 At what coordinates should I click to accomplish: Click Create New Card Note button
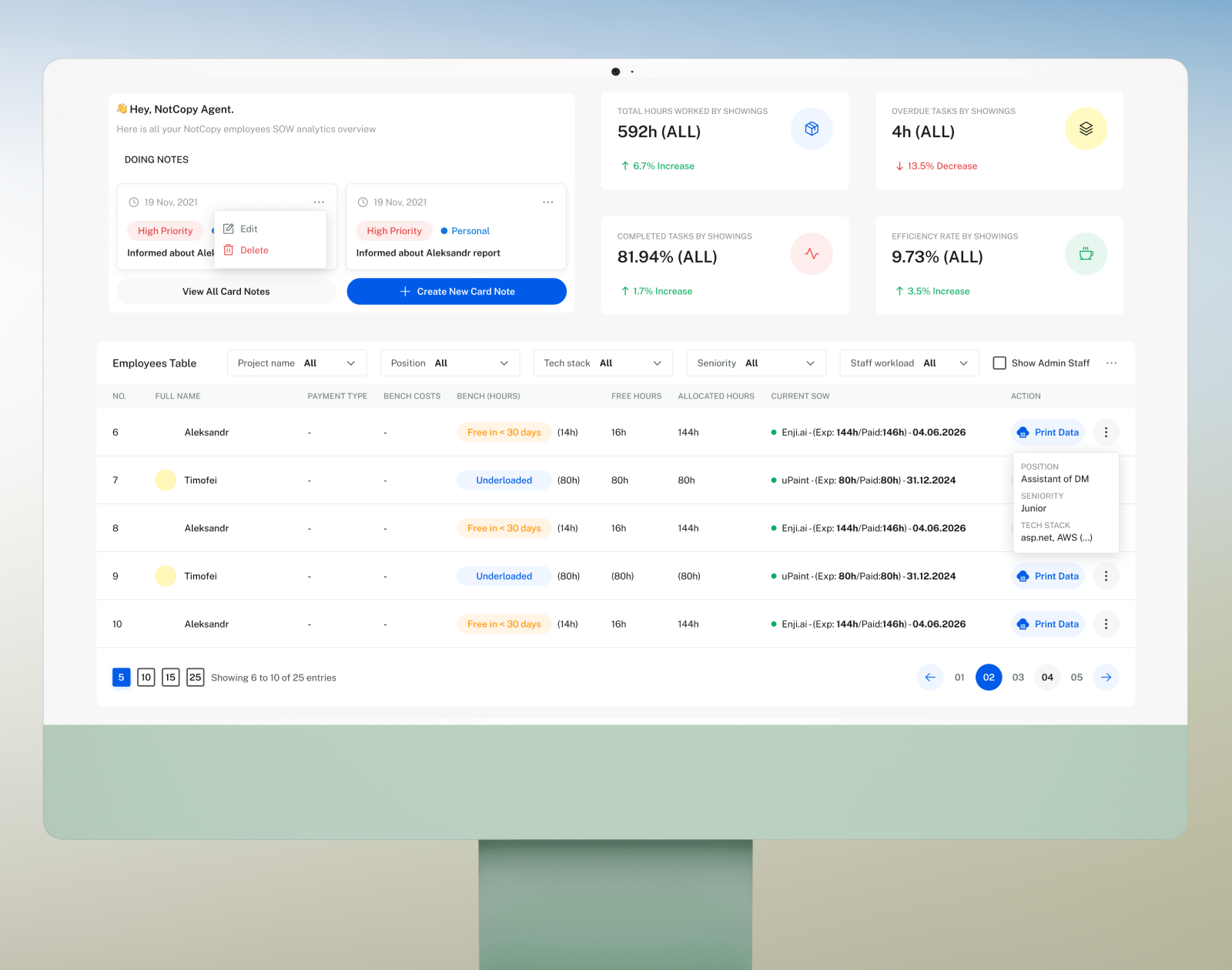[x=457, y=292]
